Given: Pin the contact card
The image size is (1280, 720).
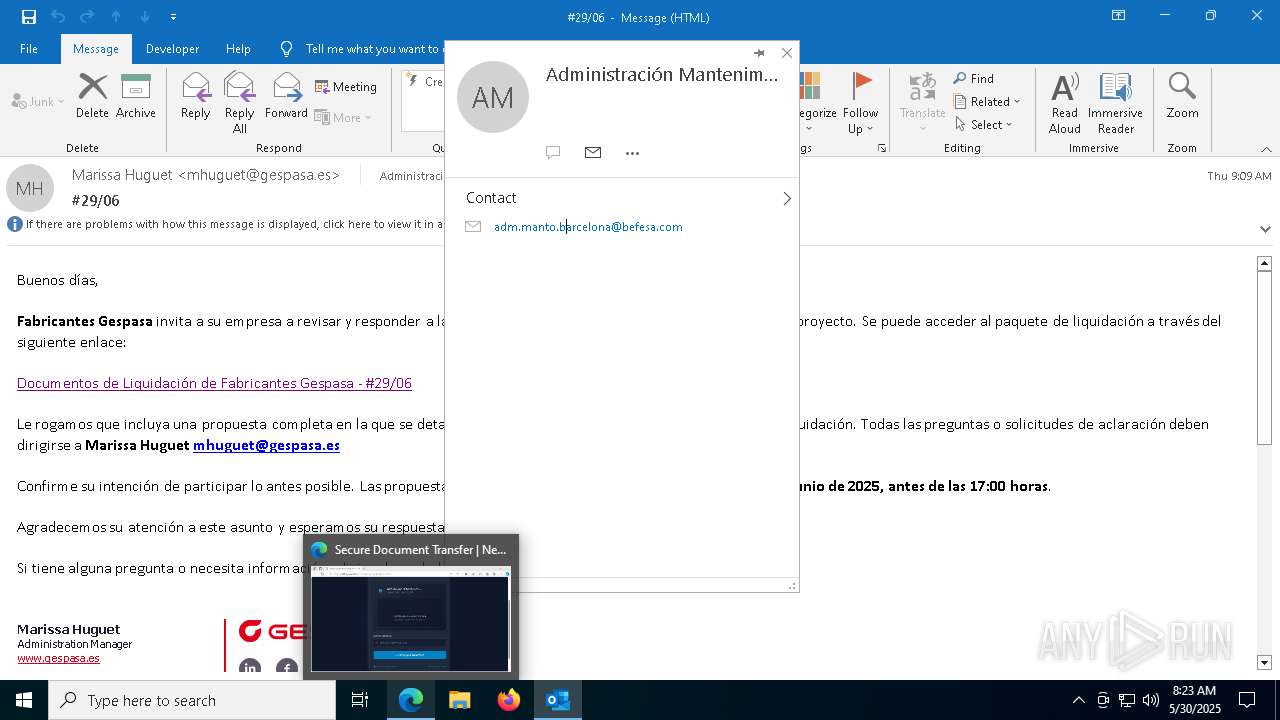Looking at the screenshot, I should (759, 53).
